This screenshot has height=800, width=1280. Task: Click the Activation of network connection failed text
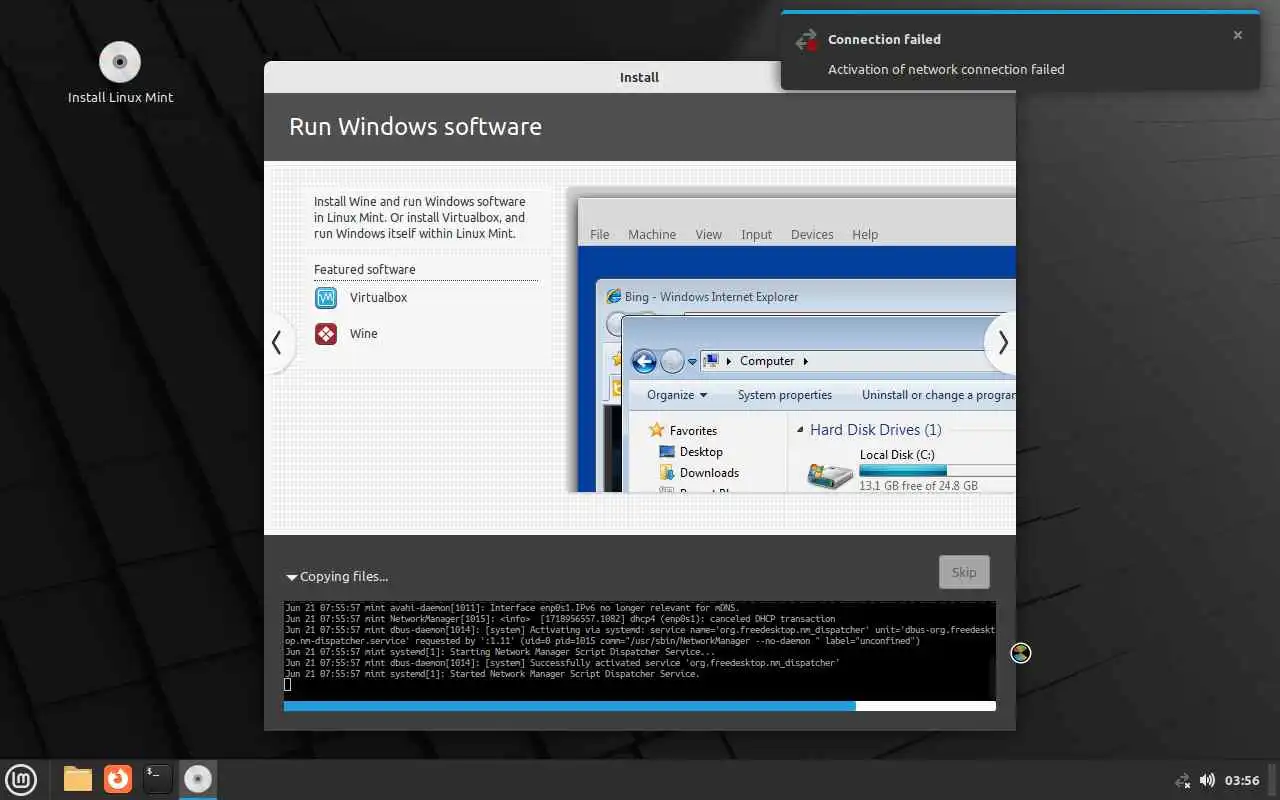tap(946, 70)
